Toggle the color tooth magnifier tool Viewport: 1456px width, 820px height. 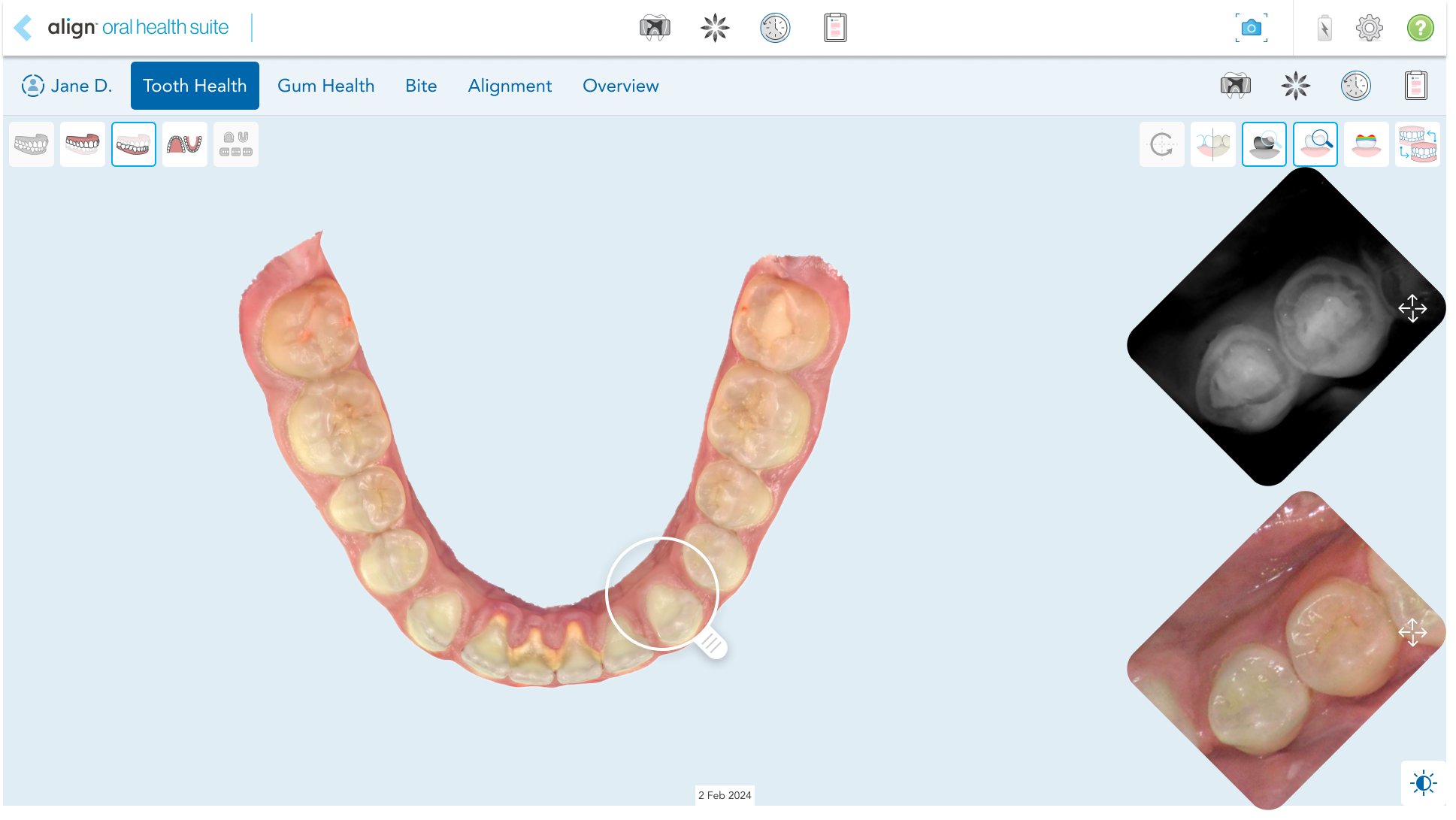click(1315, 144)
